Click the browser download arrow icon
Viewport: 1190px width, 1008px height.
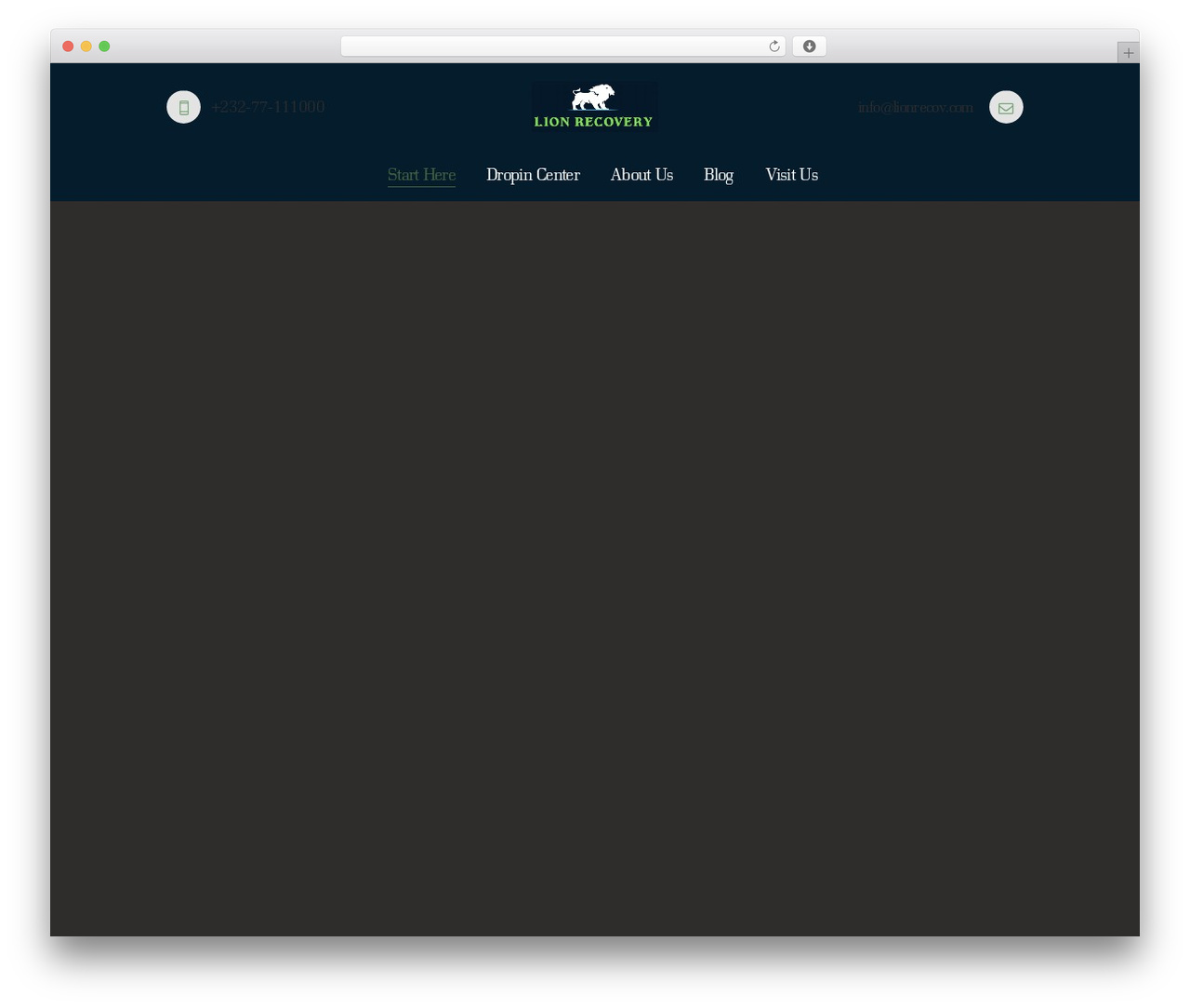[809, 46]
